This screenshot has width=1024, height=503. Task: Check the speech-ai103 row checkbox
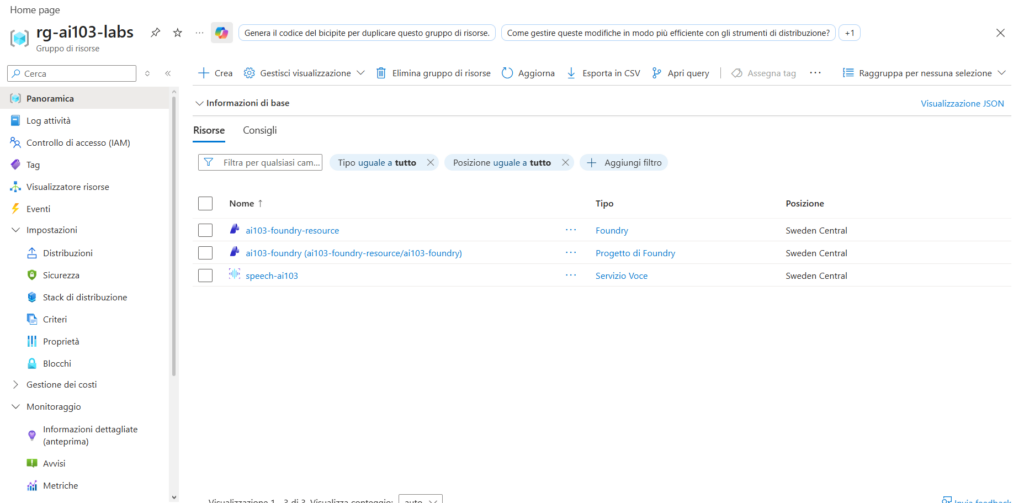206,276
